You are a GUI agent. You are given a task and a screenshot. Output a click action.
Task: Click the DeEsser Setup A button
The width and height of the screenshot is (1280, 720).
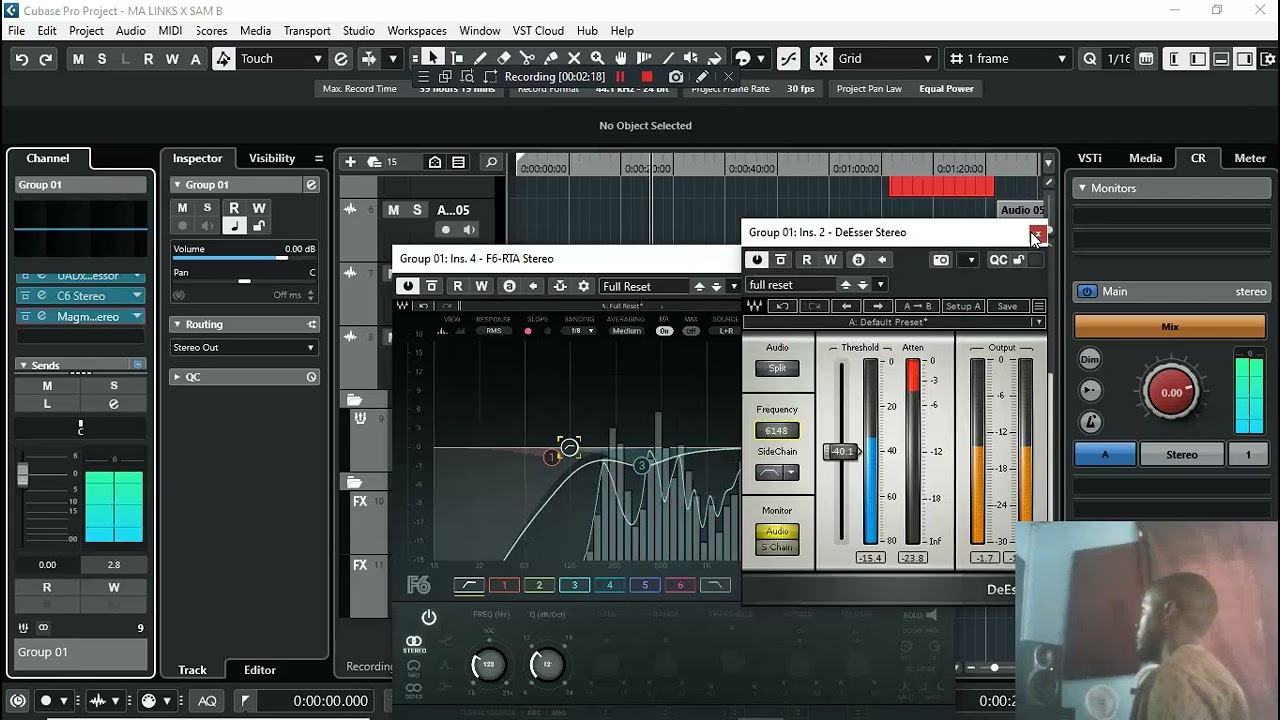click(963, 306)
